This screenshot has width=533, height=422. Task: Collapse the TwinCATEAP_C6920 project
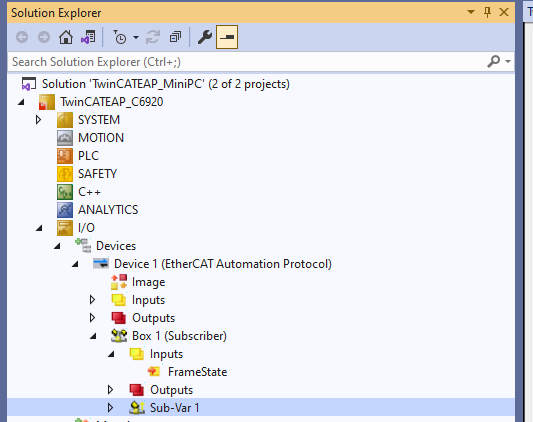point(21,102)
